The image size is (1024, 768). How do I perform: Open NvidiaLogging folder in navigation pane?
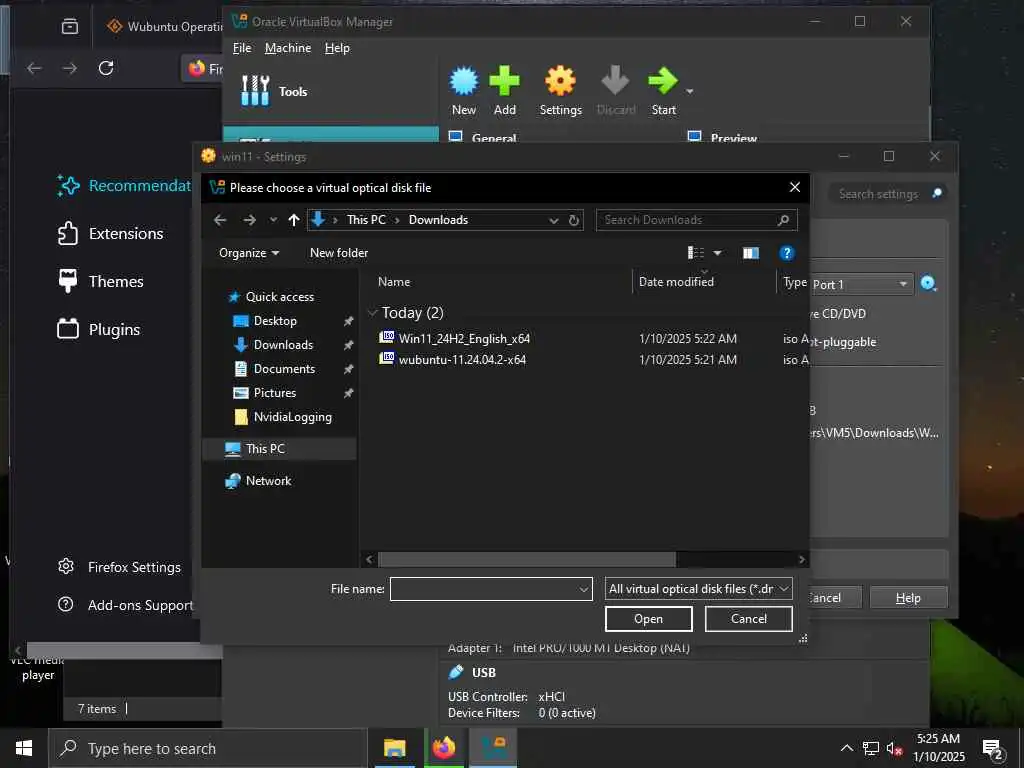[x=292, y=417]
